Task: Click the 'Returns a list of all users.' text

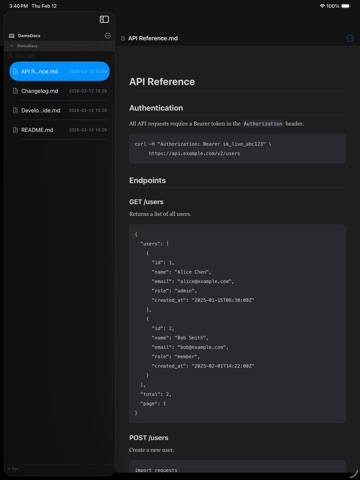Action: point(160,214)
